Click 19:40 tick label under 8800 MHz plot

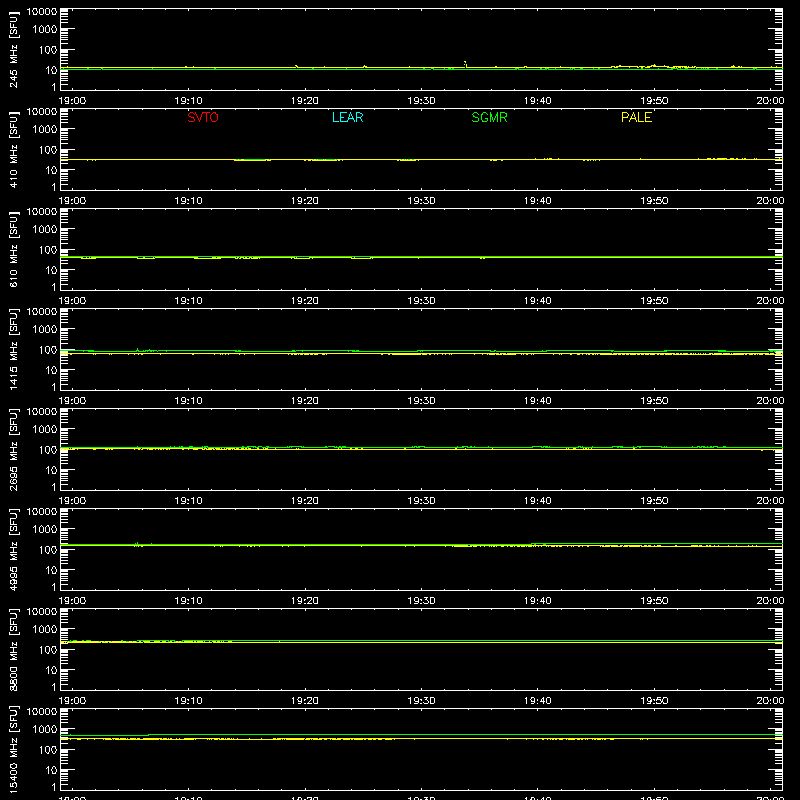(x=538, y=701)
